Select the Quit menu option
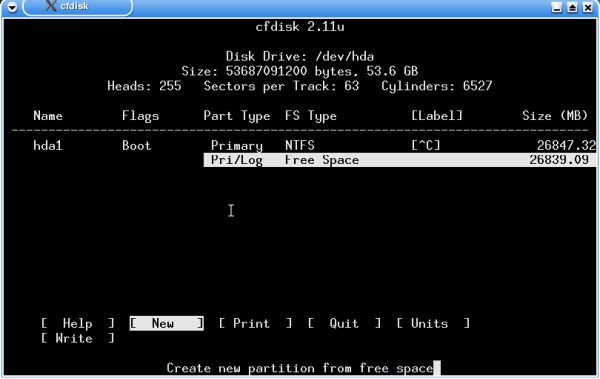This screenshot has height=379, width=600. 344,323
